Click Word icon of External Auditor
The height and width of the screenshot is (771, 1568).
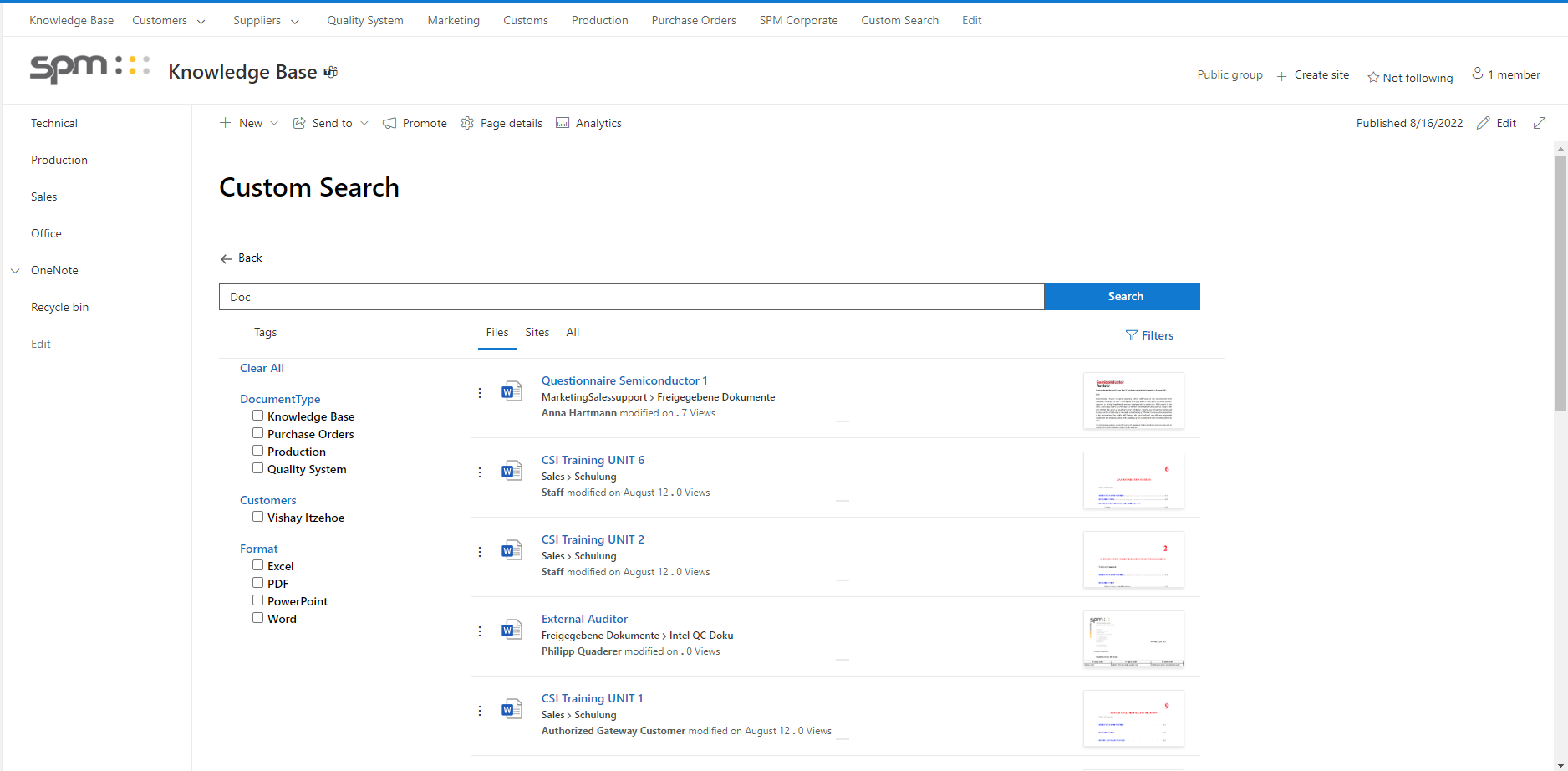tap(512, 630)
